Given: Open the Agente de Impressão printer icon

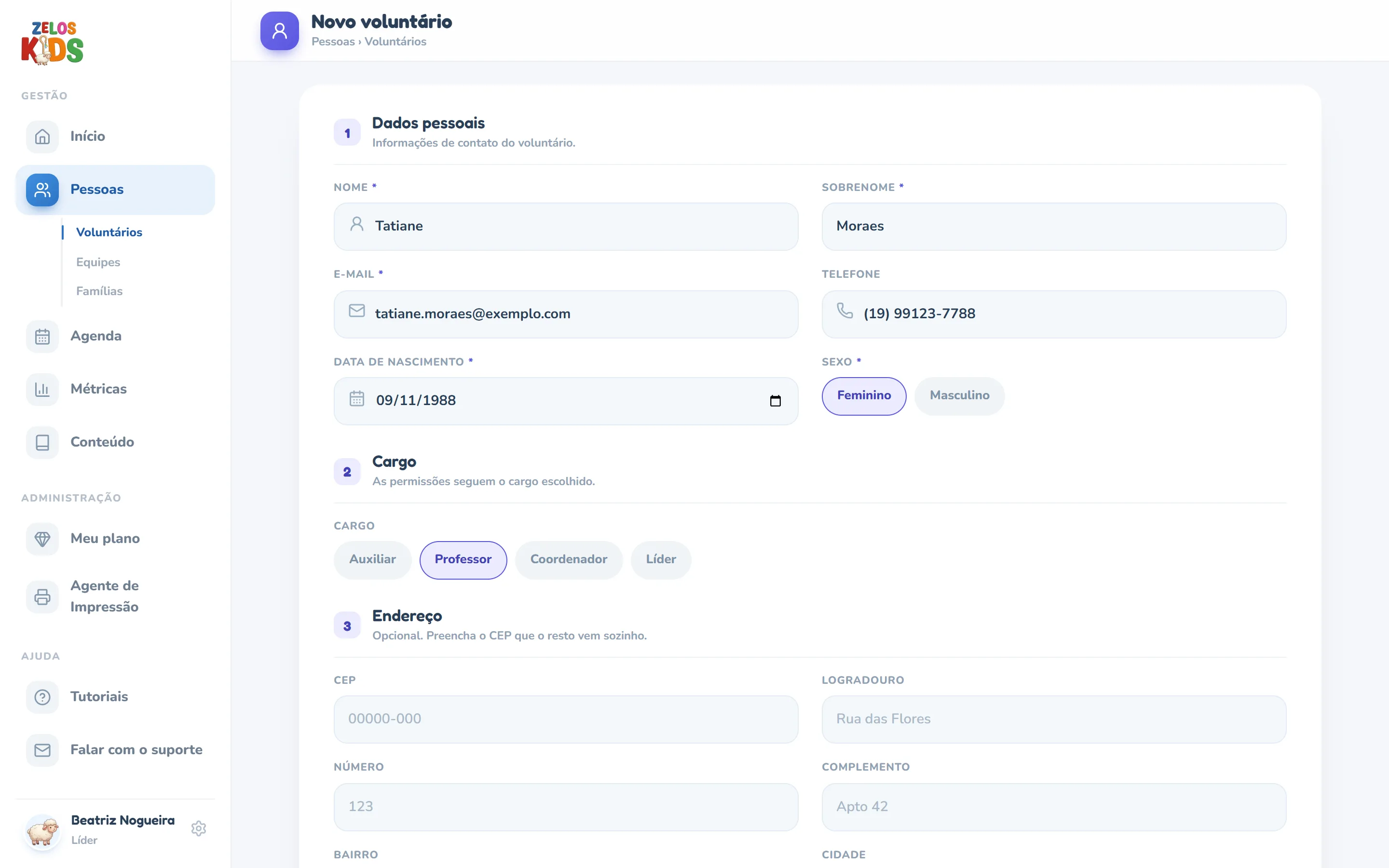Looking at the screenshot, I should tap(42, 597).
